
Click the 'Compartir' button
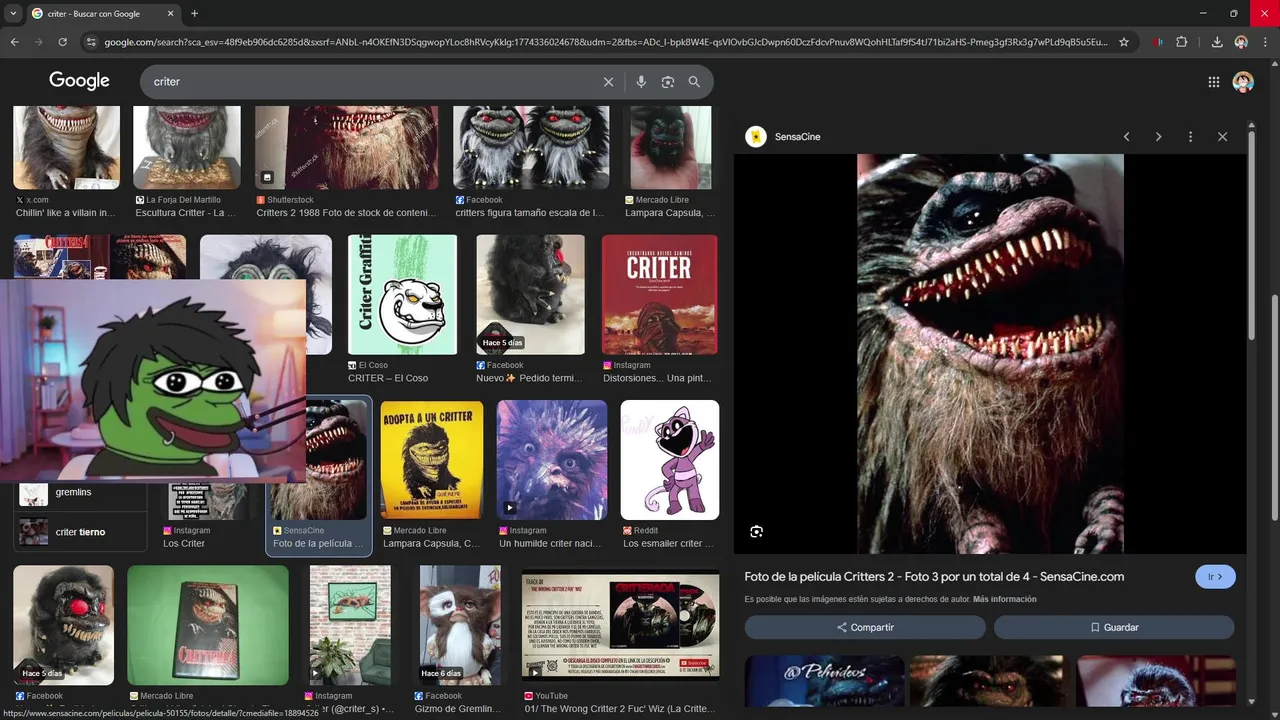point(865,627)
